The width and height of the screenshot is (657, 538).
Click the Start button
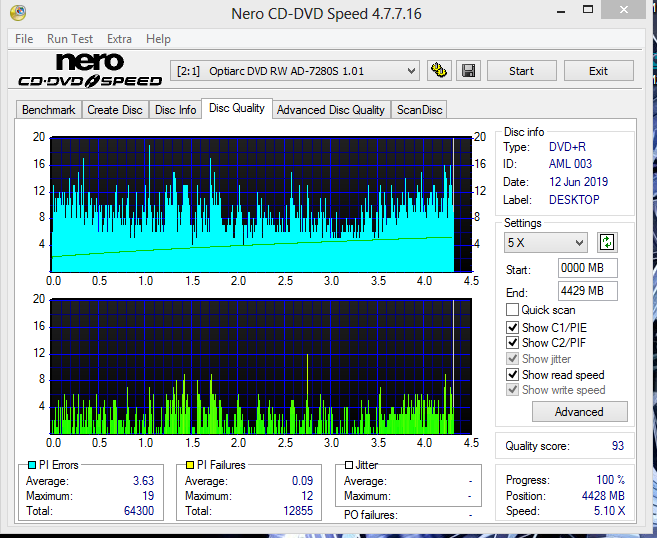522,71
